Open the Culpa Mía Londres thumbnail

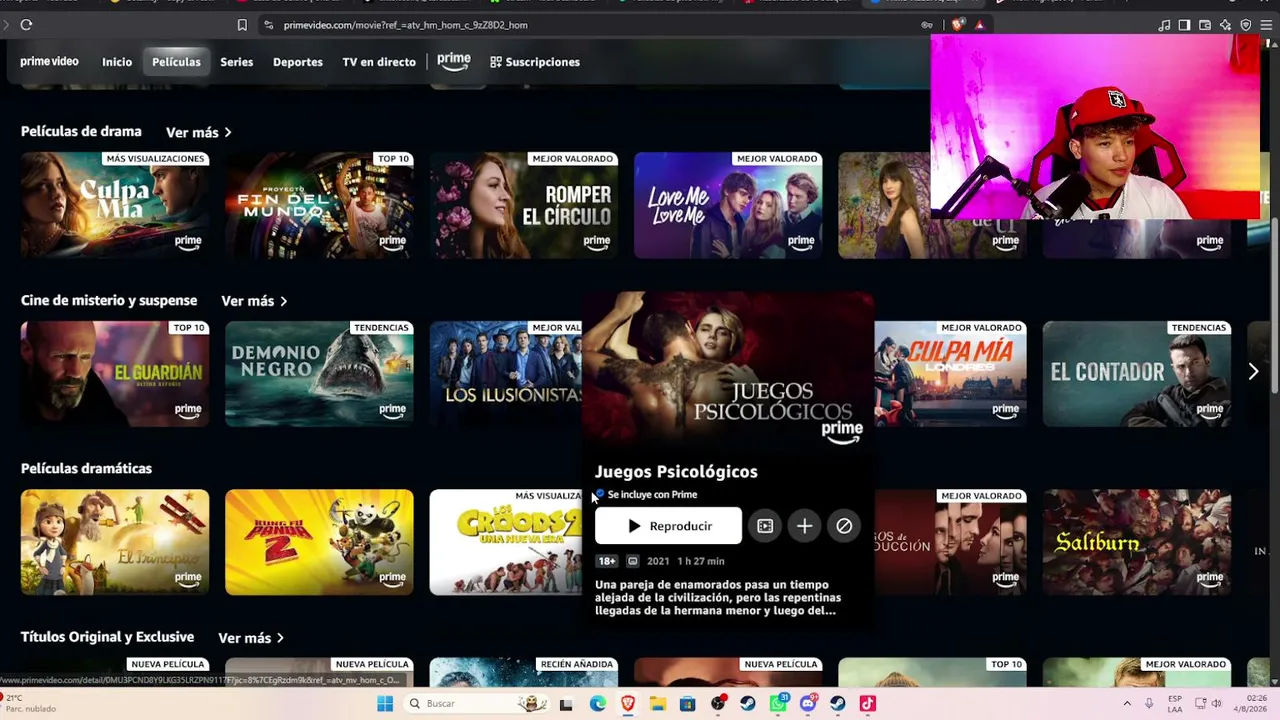(950, 374)
